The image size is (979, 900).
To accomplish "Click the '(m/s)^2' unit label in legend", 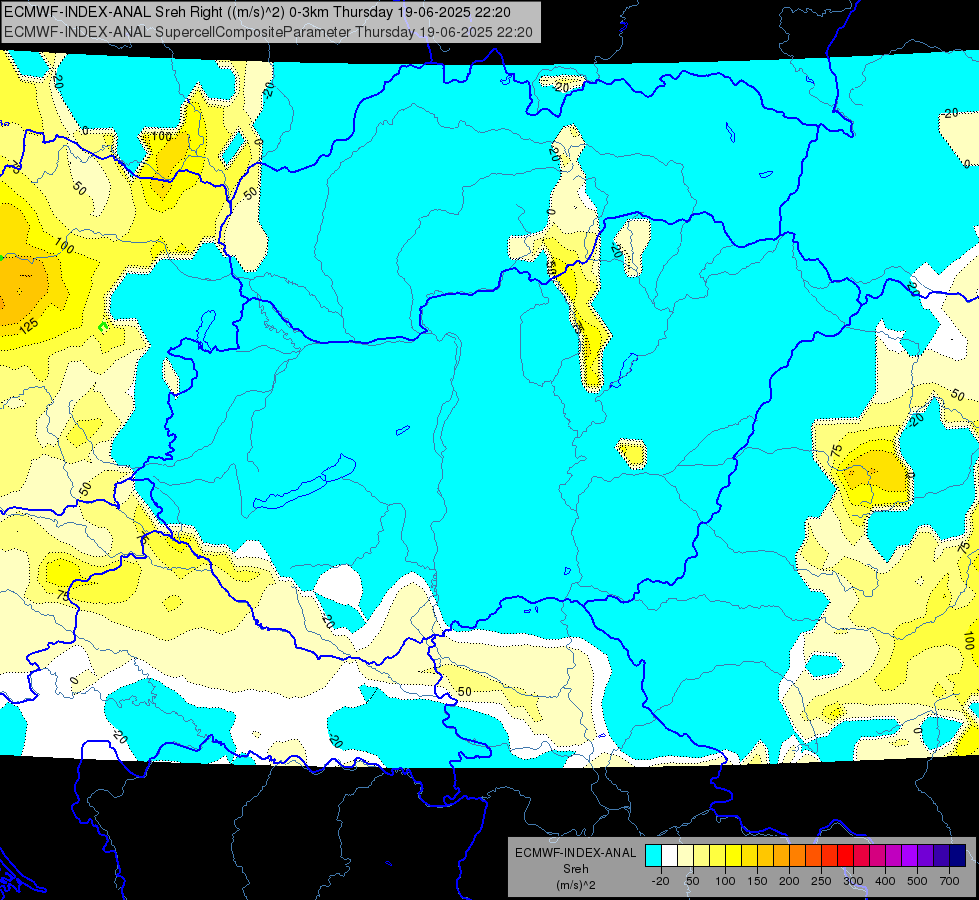I will click(x=575, y=885).
